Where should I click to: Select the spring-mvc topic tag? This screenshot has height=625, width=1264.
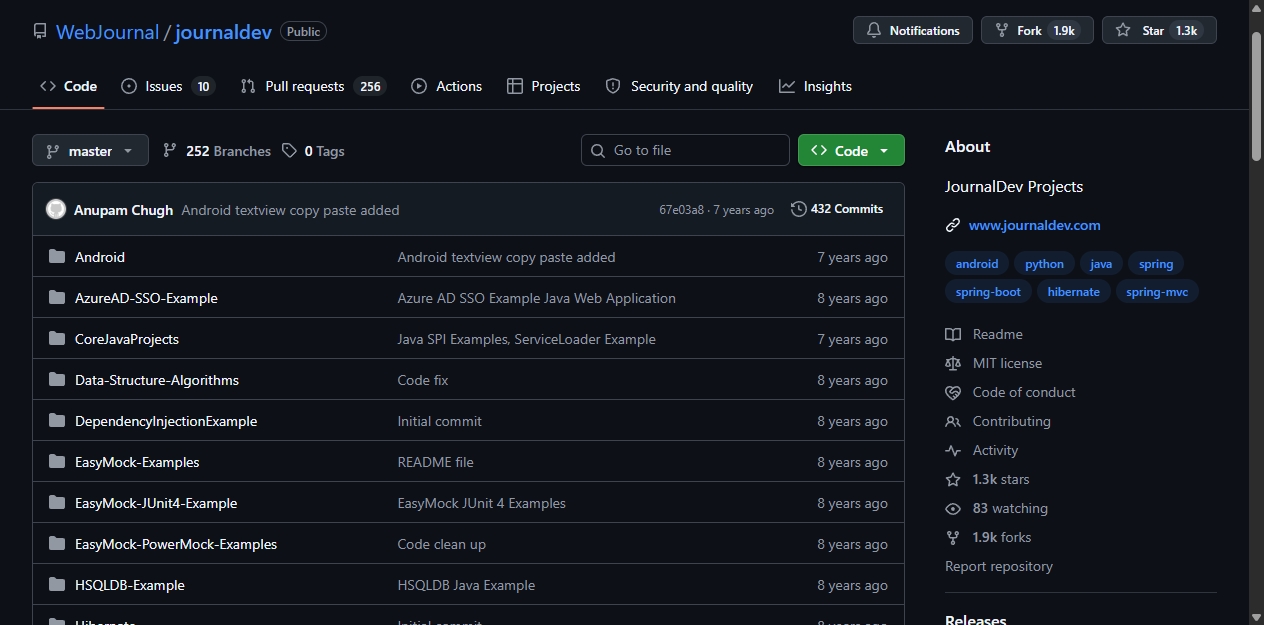1157,292
